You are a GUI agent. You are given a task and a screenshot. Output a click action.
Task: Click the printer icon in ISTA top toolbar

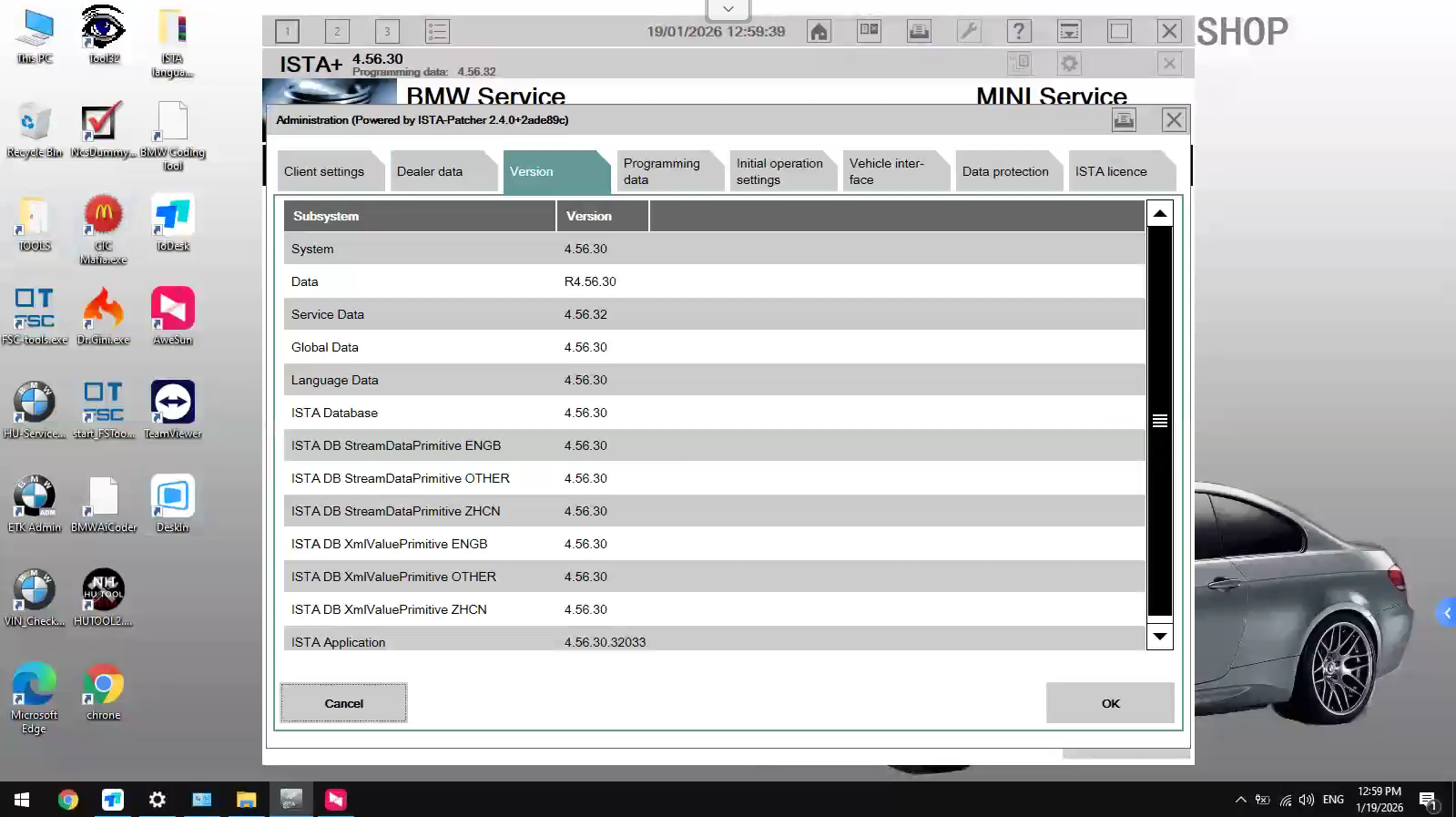tap(919, 32)
